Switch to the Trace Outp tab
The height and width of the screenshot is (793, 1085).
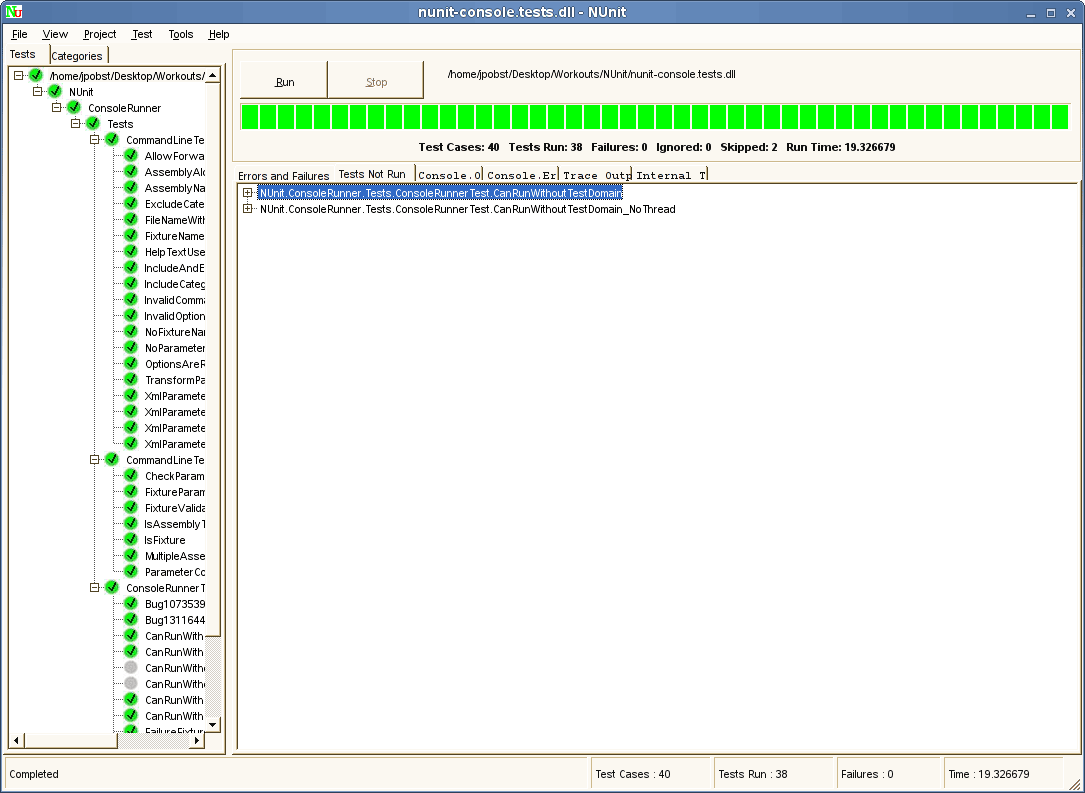(596, 175)
